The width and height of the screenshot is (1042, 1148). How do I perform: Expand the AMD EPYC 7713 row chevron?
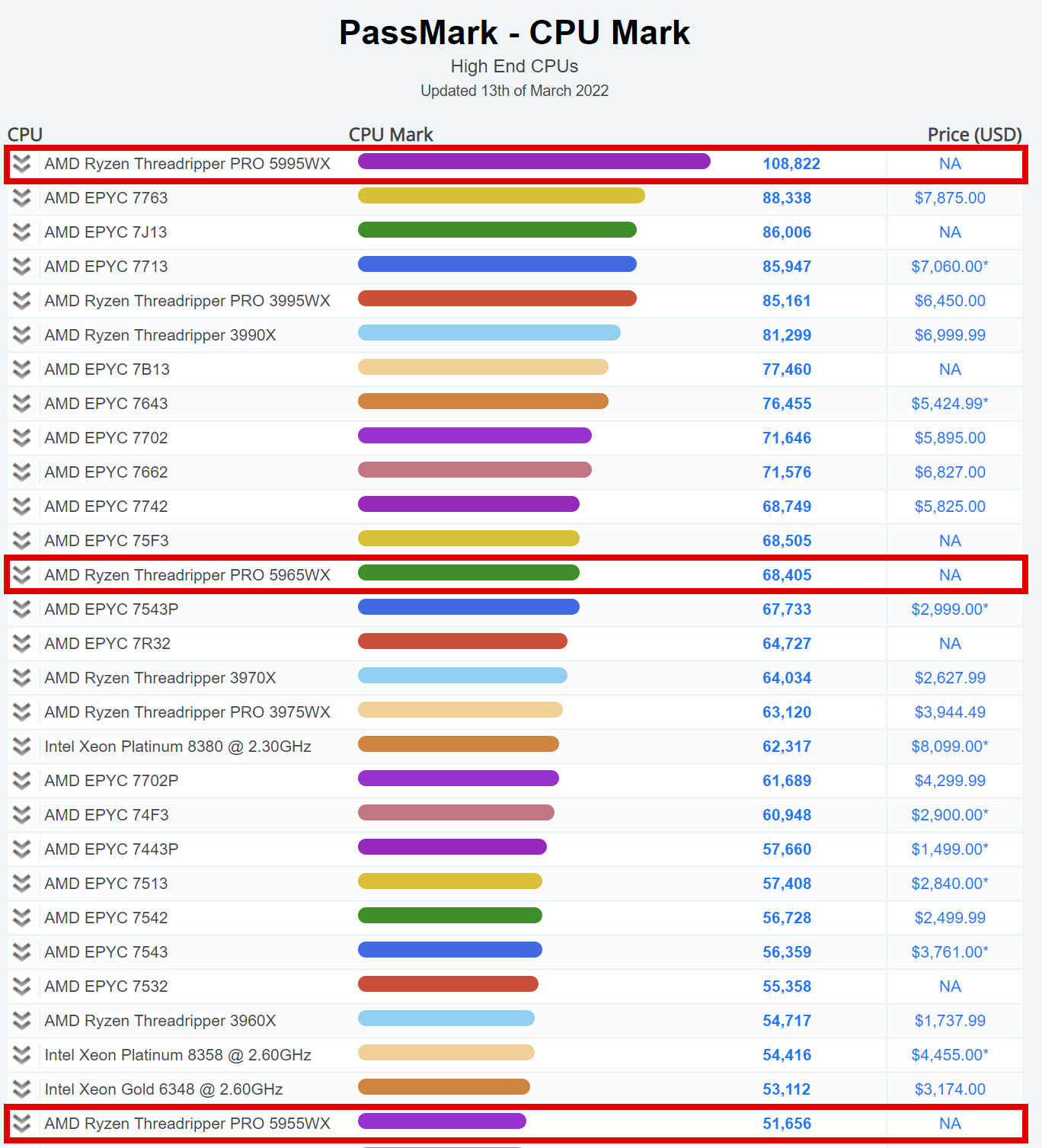(22, 267)
